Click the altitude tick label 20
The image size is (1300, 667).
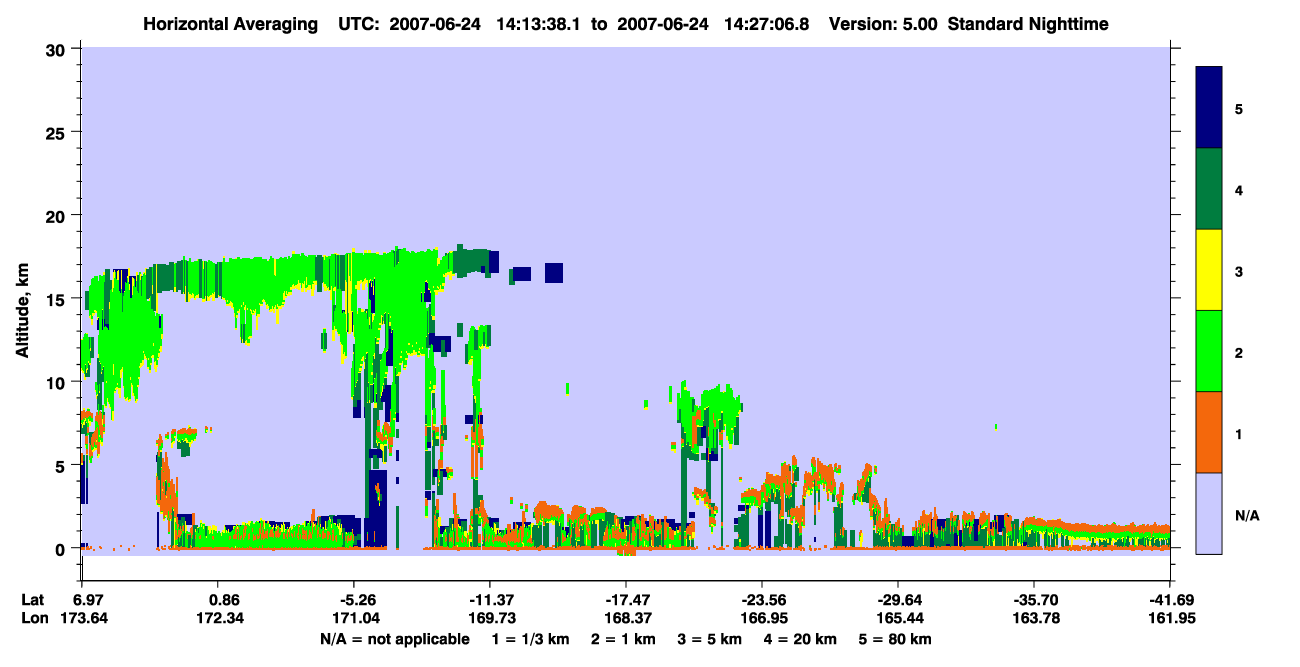point(58,216)
